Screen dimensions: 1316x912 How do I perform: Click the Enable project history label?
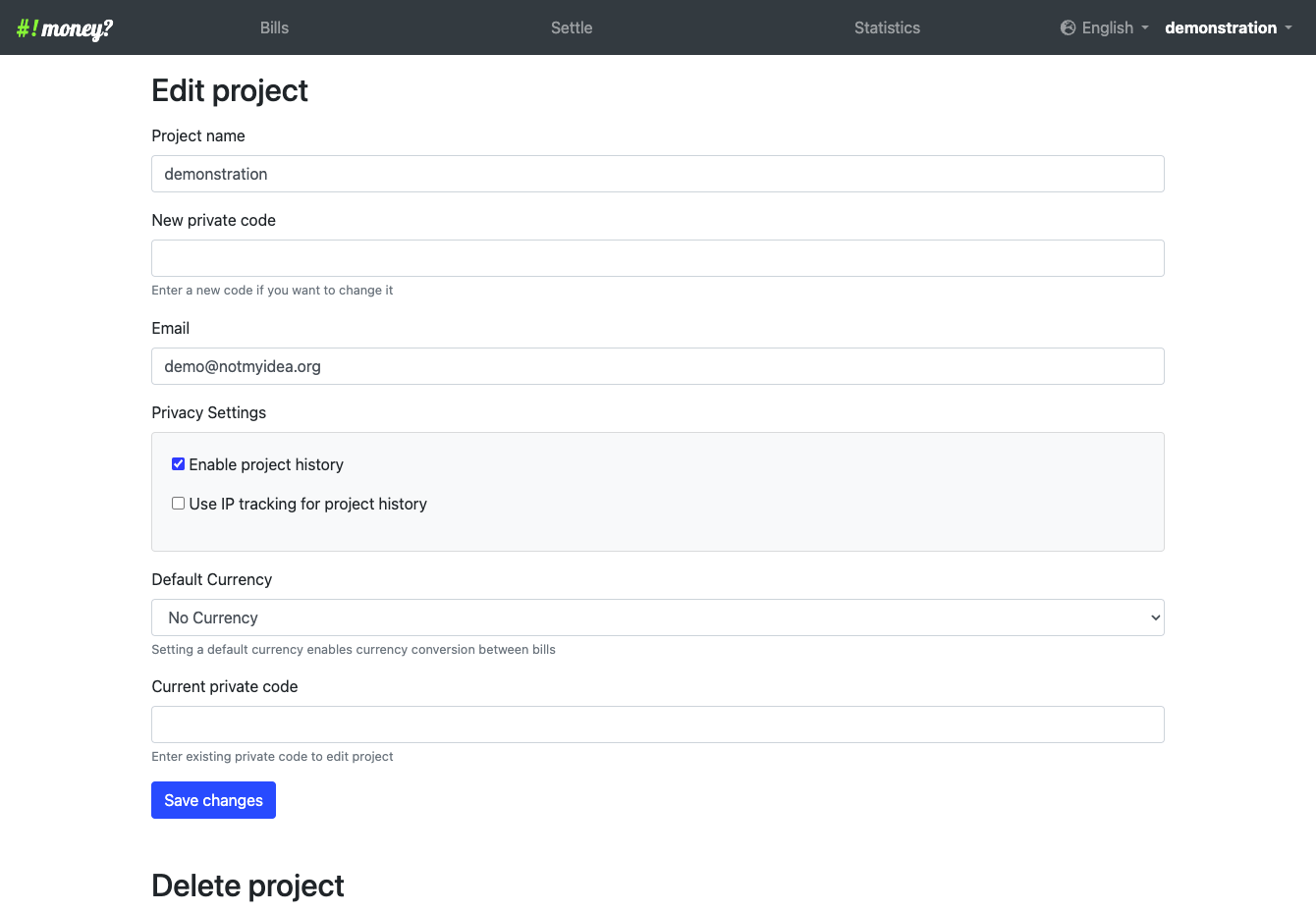[x=266, y=464]
